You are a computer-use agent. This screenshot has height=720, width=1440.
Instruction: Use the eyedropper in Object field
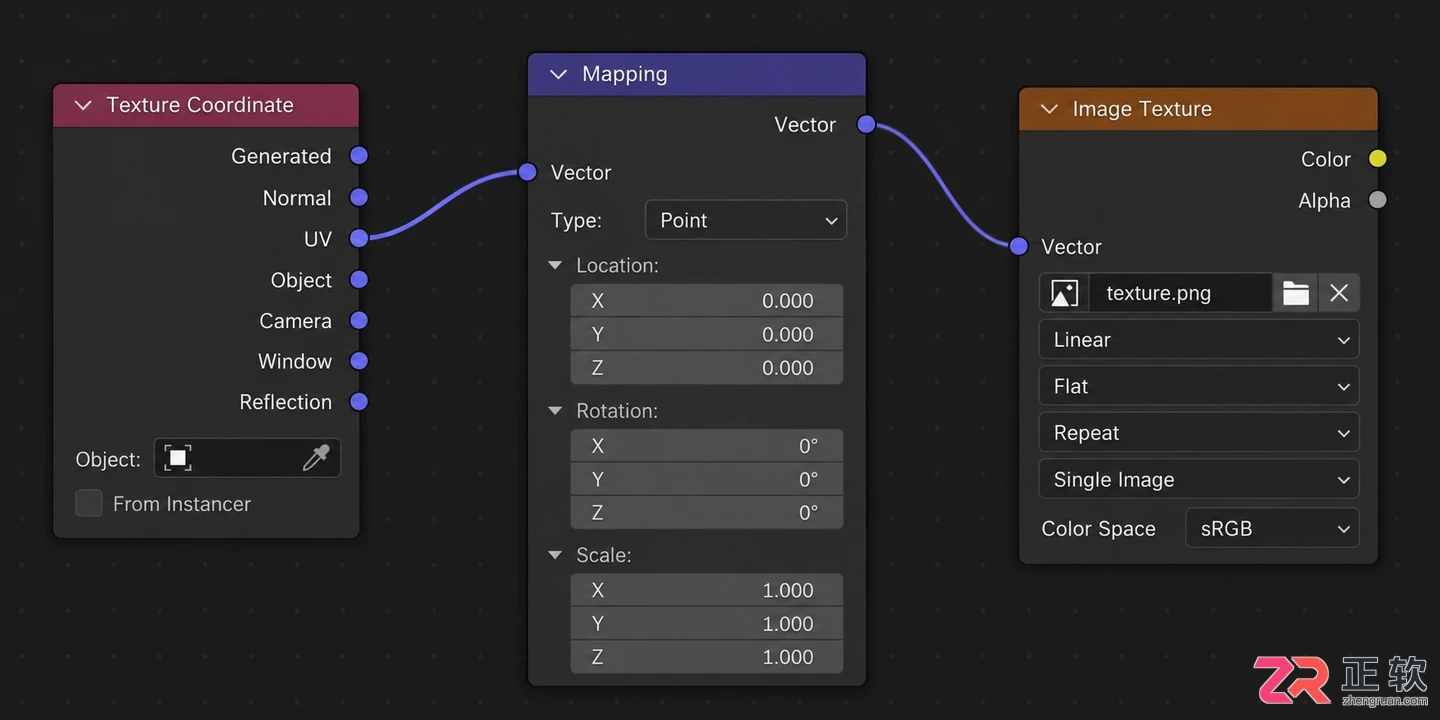coord(316,459)
